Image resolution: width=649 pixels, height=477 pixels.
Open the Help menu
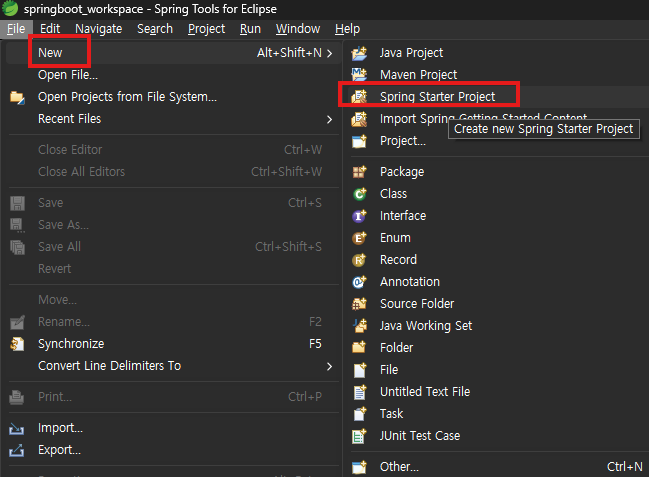tap(347, 29)
